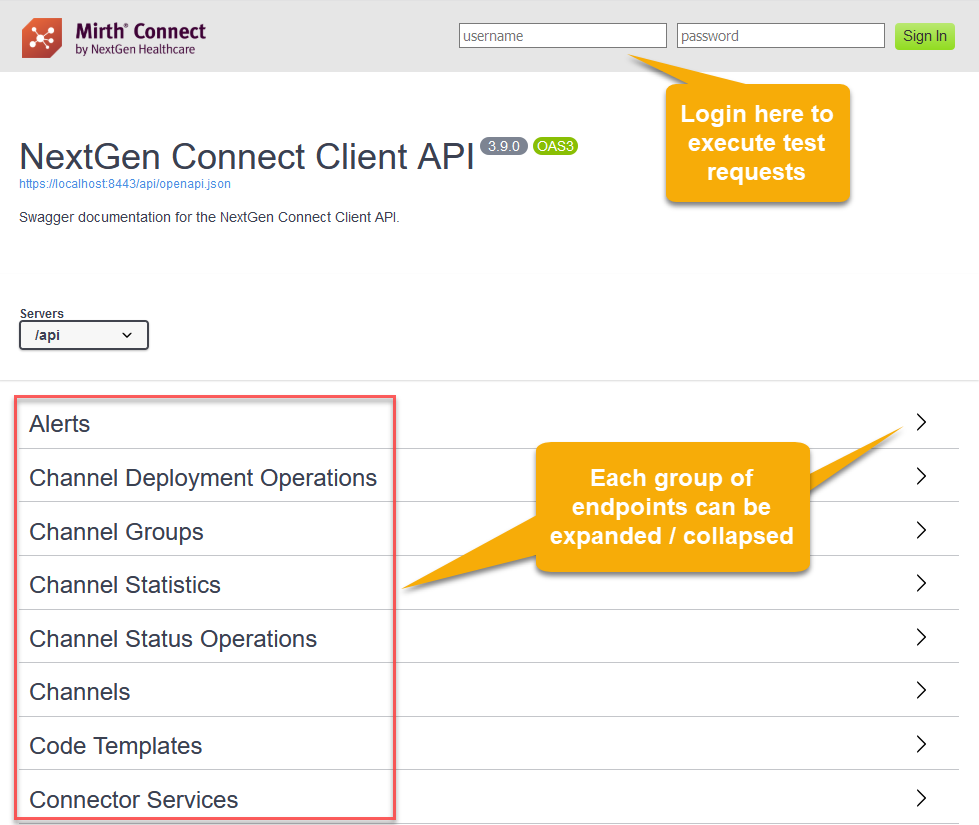Select the Alerts endpoint group title
979x825 pixels.
coord(60,424)
